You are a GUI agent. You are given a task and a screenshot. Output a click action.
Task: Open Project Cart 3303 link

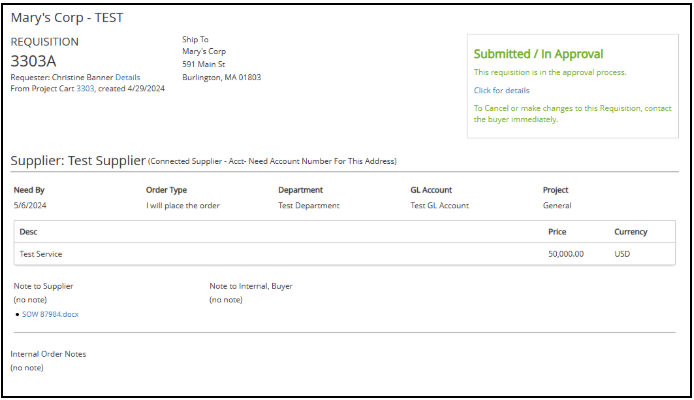(x=85, y=88)
